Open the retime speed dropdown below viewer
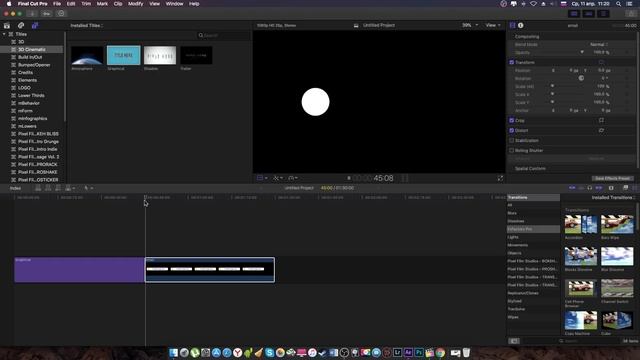Image resolution: width=640 pixels, height=360 pixels. coord(293,178)
